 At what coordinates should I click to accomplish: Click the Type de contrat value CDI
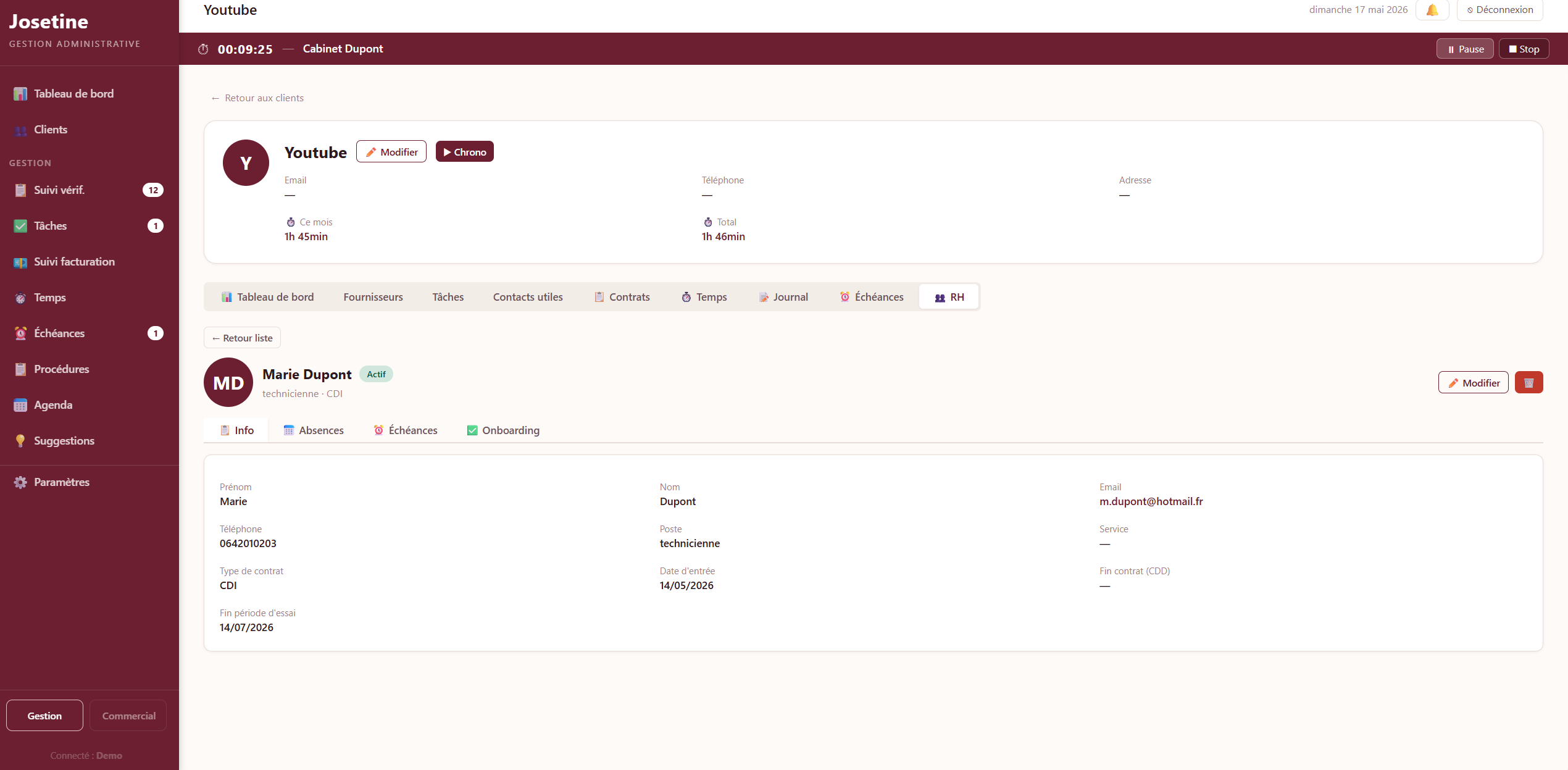point(228,585)
